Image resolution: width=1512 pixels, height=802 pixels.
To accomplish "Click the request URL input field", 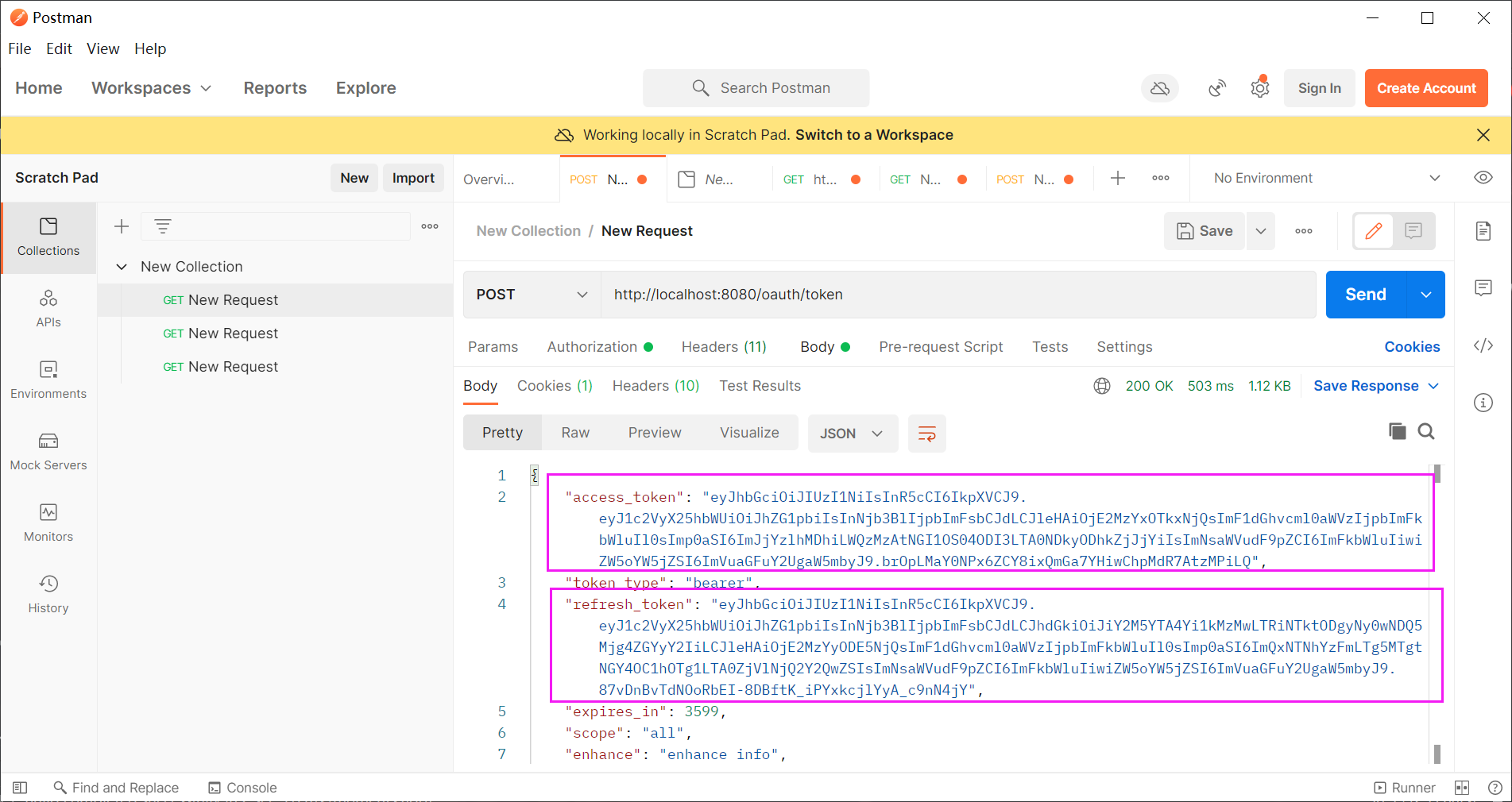I will click(958, 295).
